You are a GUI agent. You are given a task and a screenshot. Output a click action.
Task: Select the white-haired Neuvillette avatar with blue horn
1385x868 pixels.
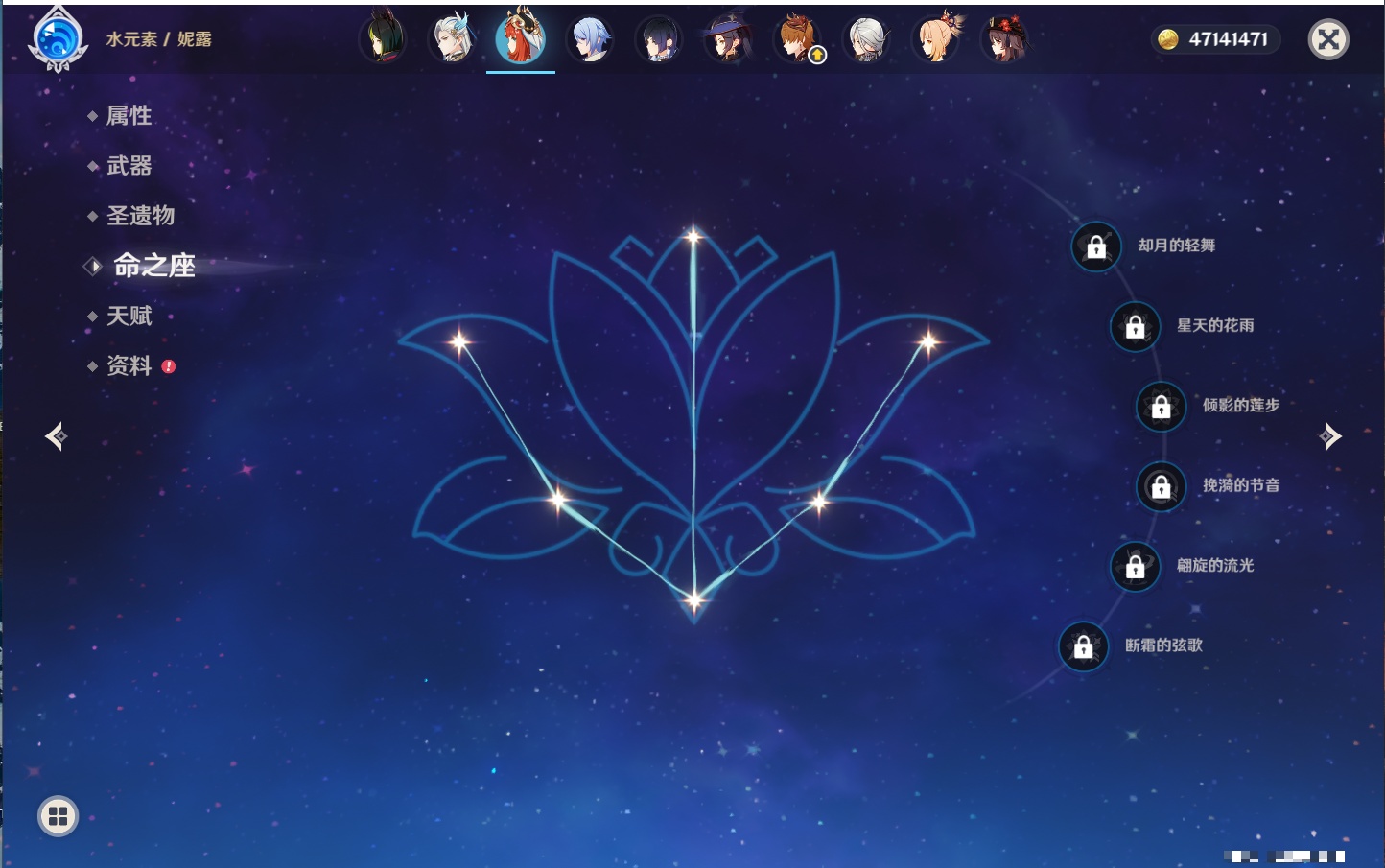[452, 39]
